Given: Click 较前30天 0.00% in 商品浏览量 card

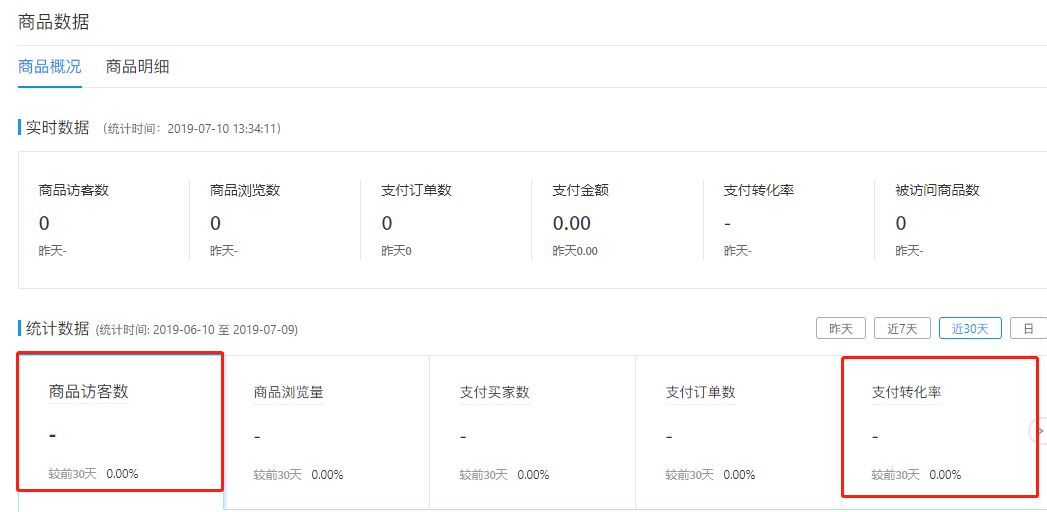Looking at the screenshot, I should (298, 475).
